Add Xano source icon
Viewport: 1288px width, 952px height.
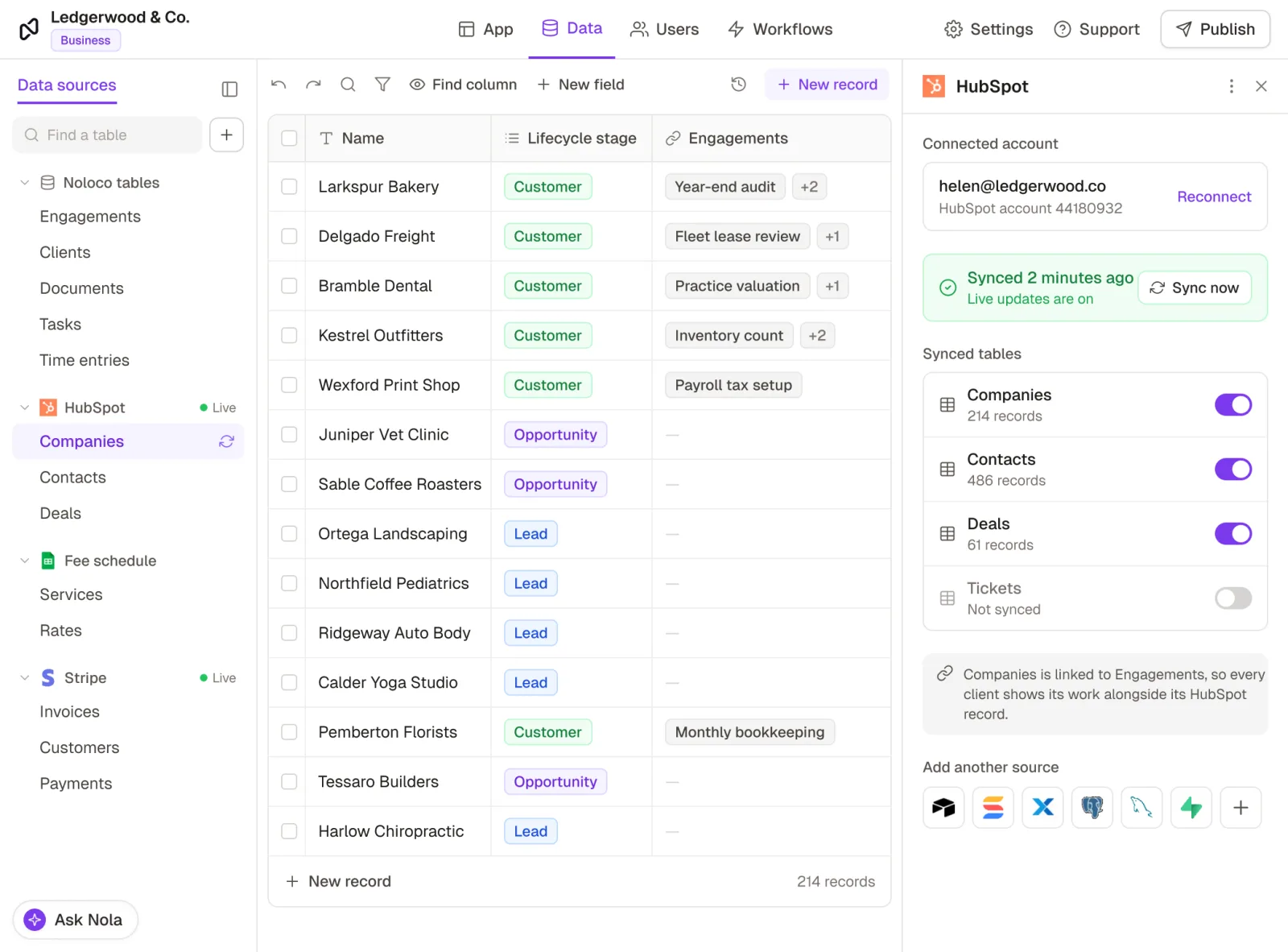pyautogui.click(x=1042, y=807)
